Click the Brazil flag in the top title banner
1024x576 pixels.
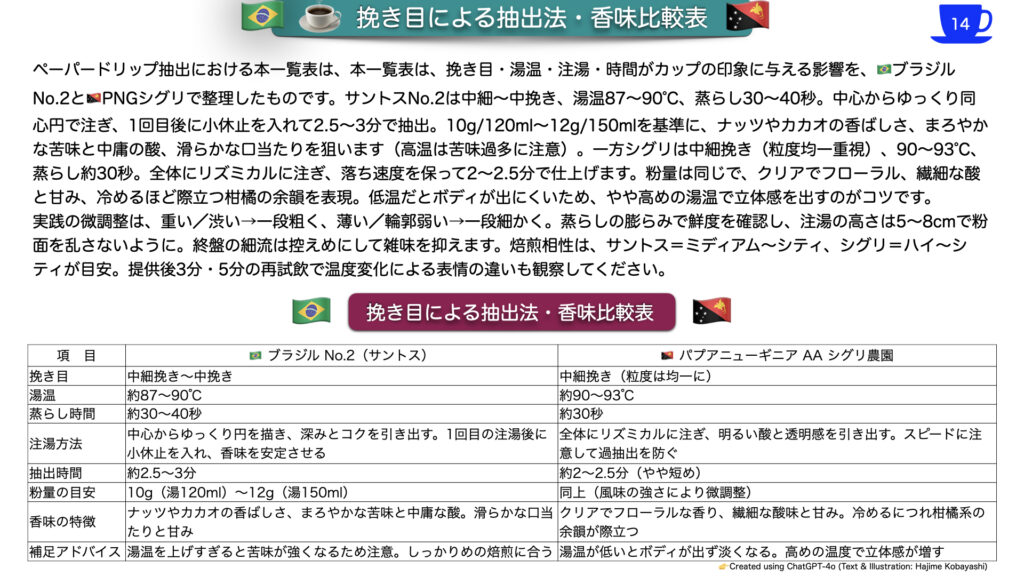pos(262,16)
